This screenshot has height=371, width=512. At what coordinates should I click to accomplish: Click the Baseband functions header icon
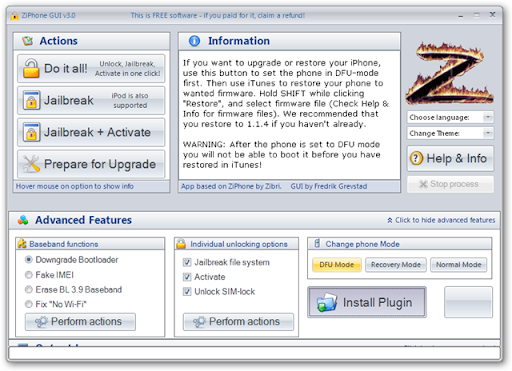pos(22,244)
